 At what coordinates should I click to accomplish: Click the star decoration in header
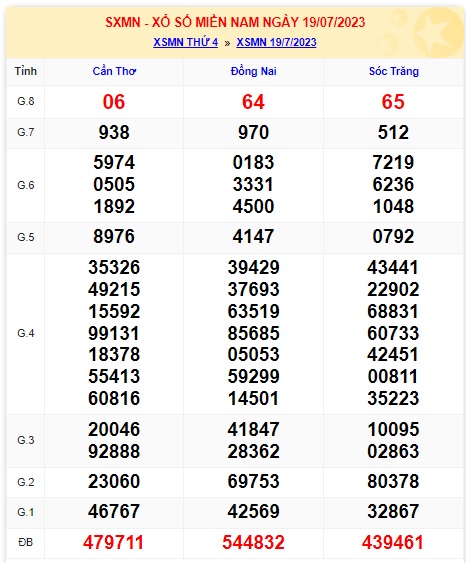(x=438, y=32)
